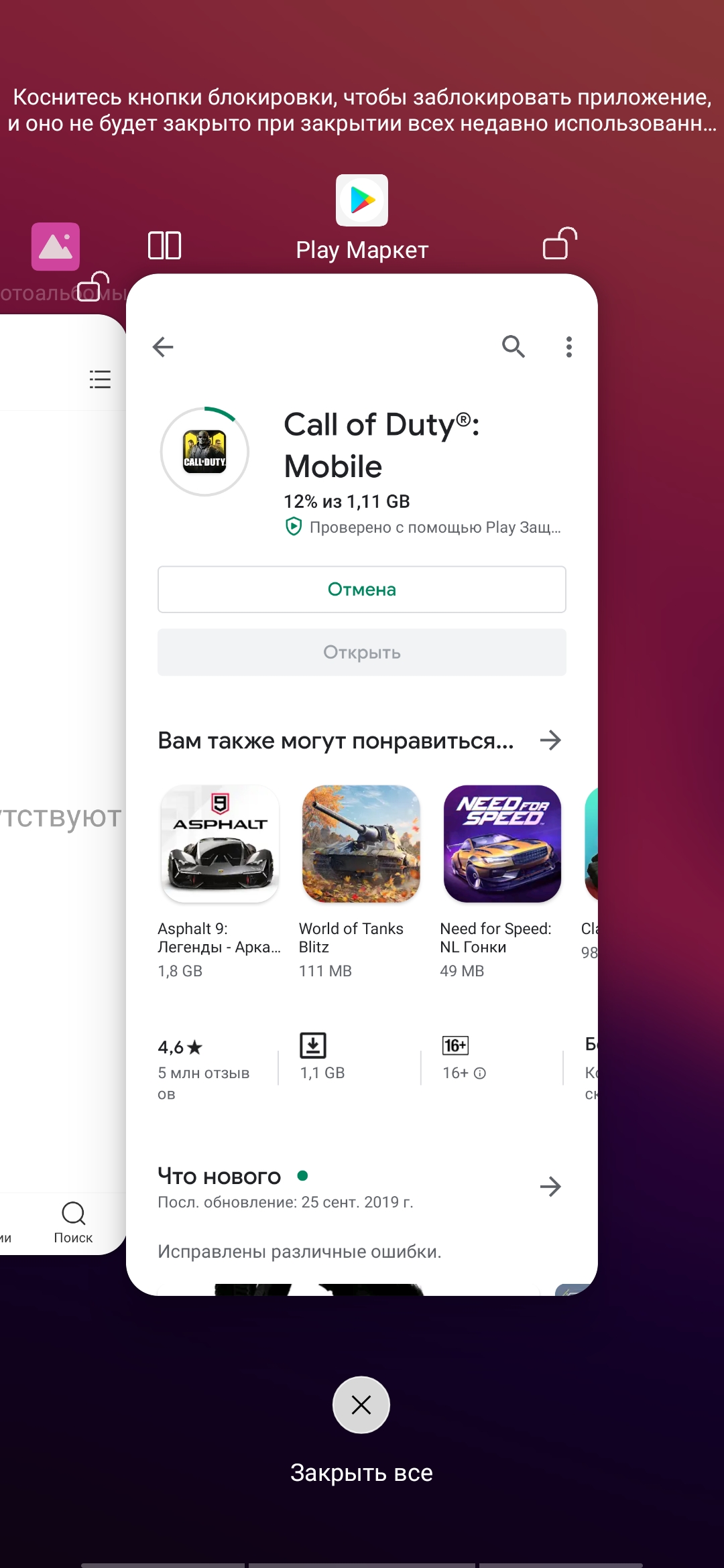Open split-screen mode for Play Market

(165, 245)
